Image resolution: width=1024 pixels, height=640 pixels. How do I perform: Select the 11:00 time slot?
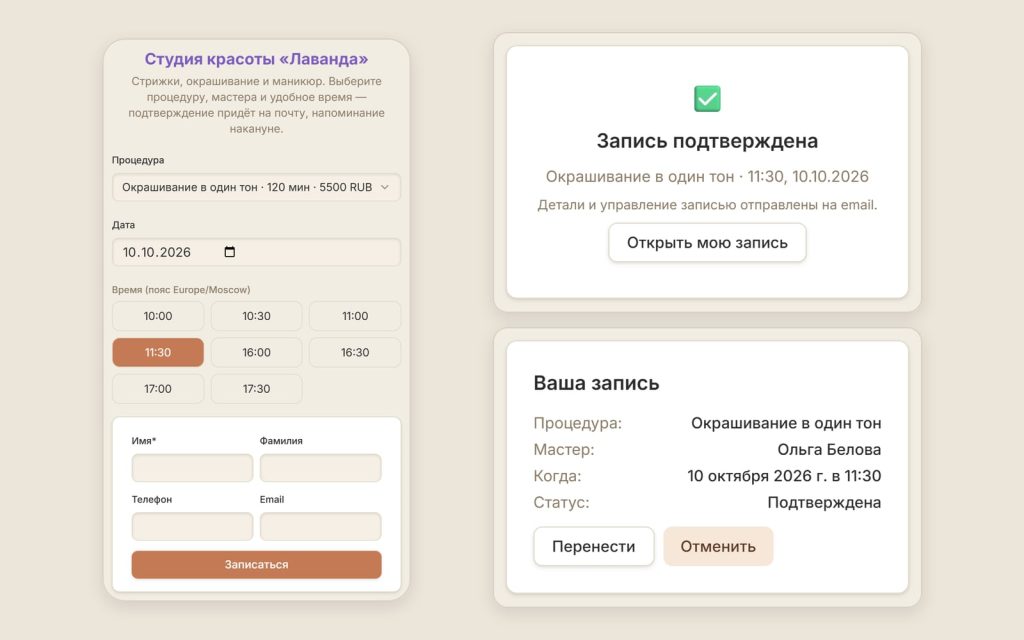(x=355, y=316)
